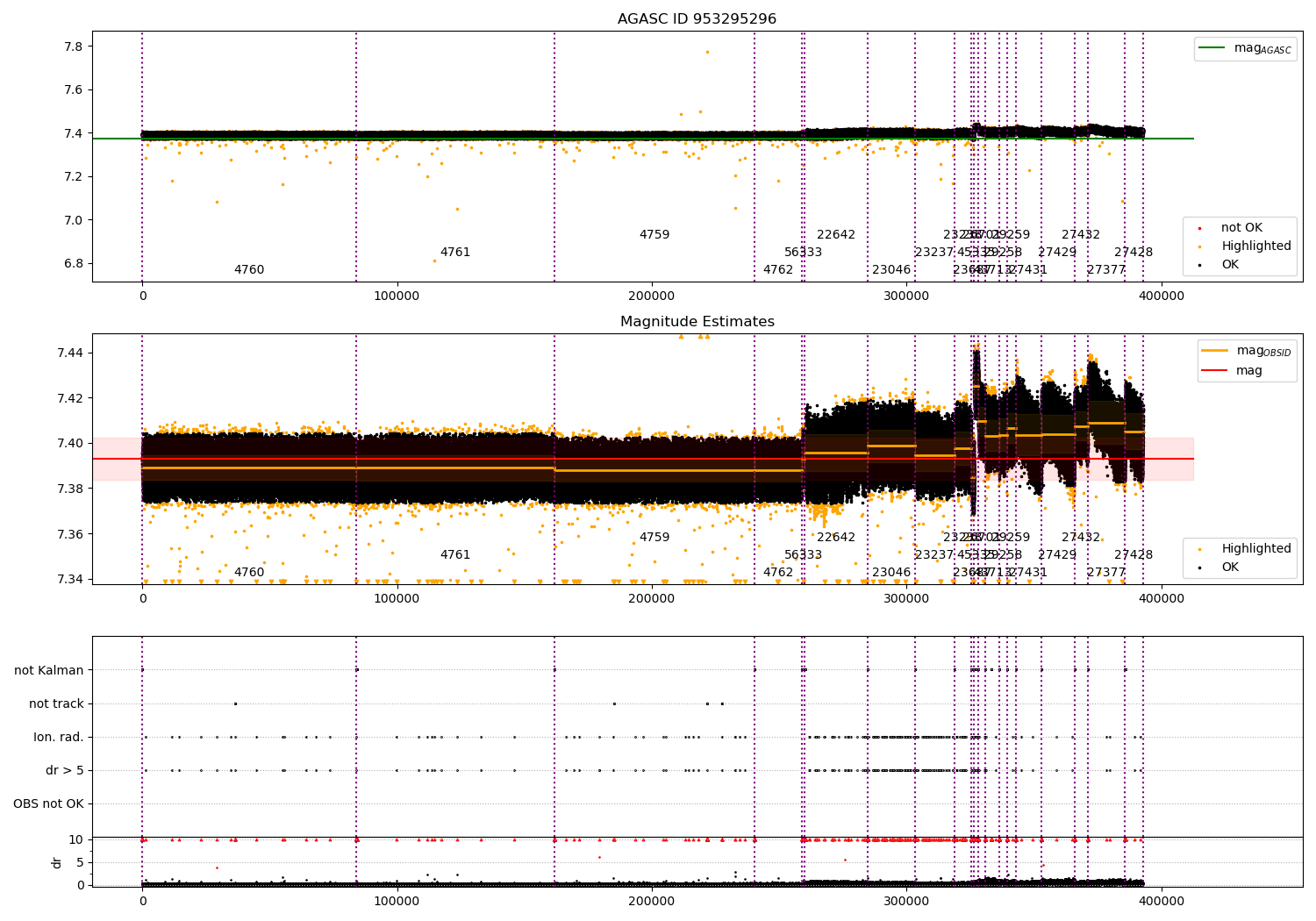Screen dimensions: 1316x921
Task: Click obsid label 4761 in the Magnitude Estimates plot
Action: 455,555
